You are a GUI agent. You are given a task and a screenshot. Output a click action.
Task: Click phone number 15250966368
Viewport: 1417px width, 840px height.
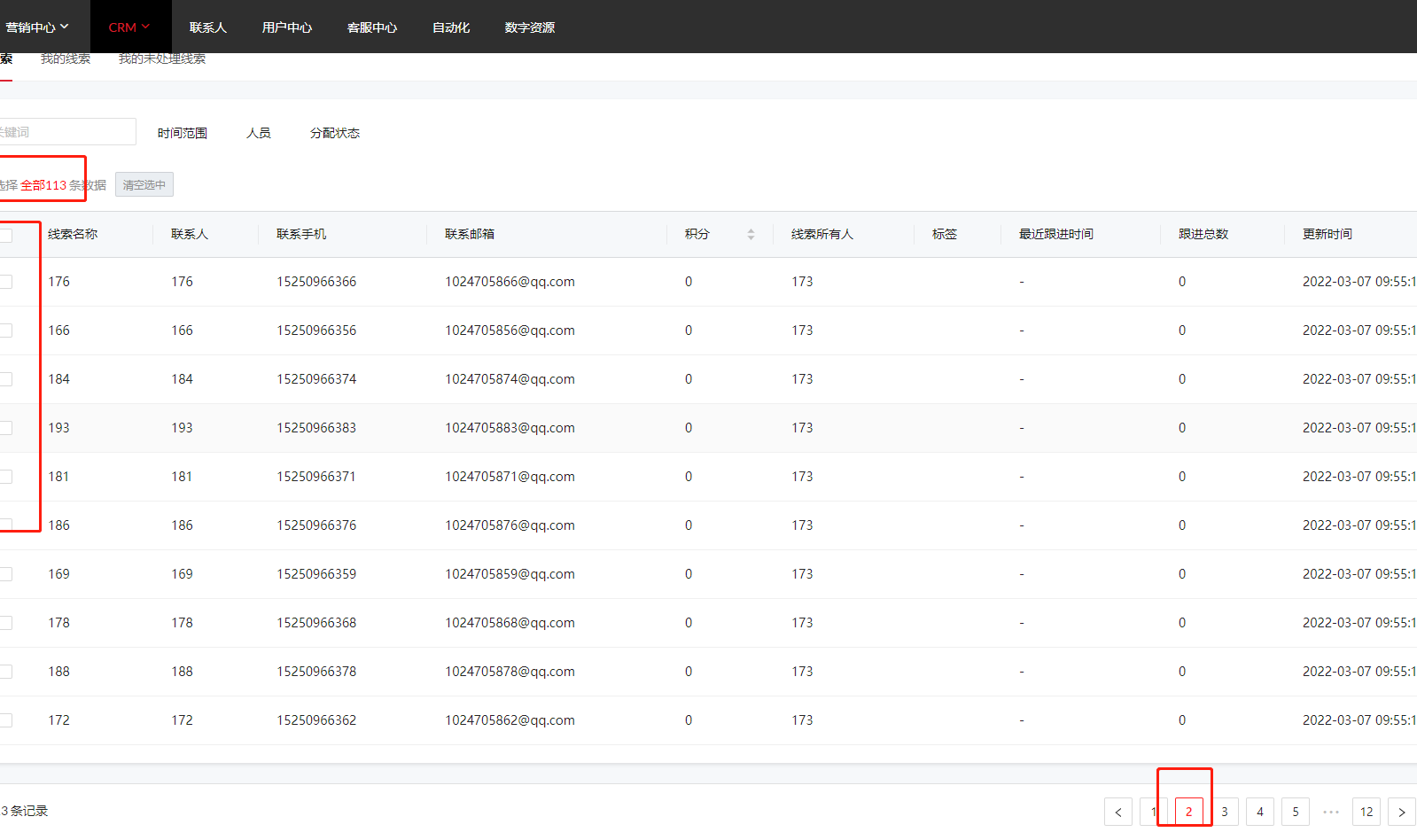pyautogui.click(x=316, y=623)
